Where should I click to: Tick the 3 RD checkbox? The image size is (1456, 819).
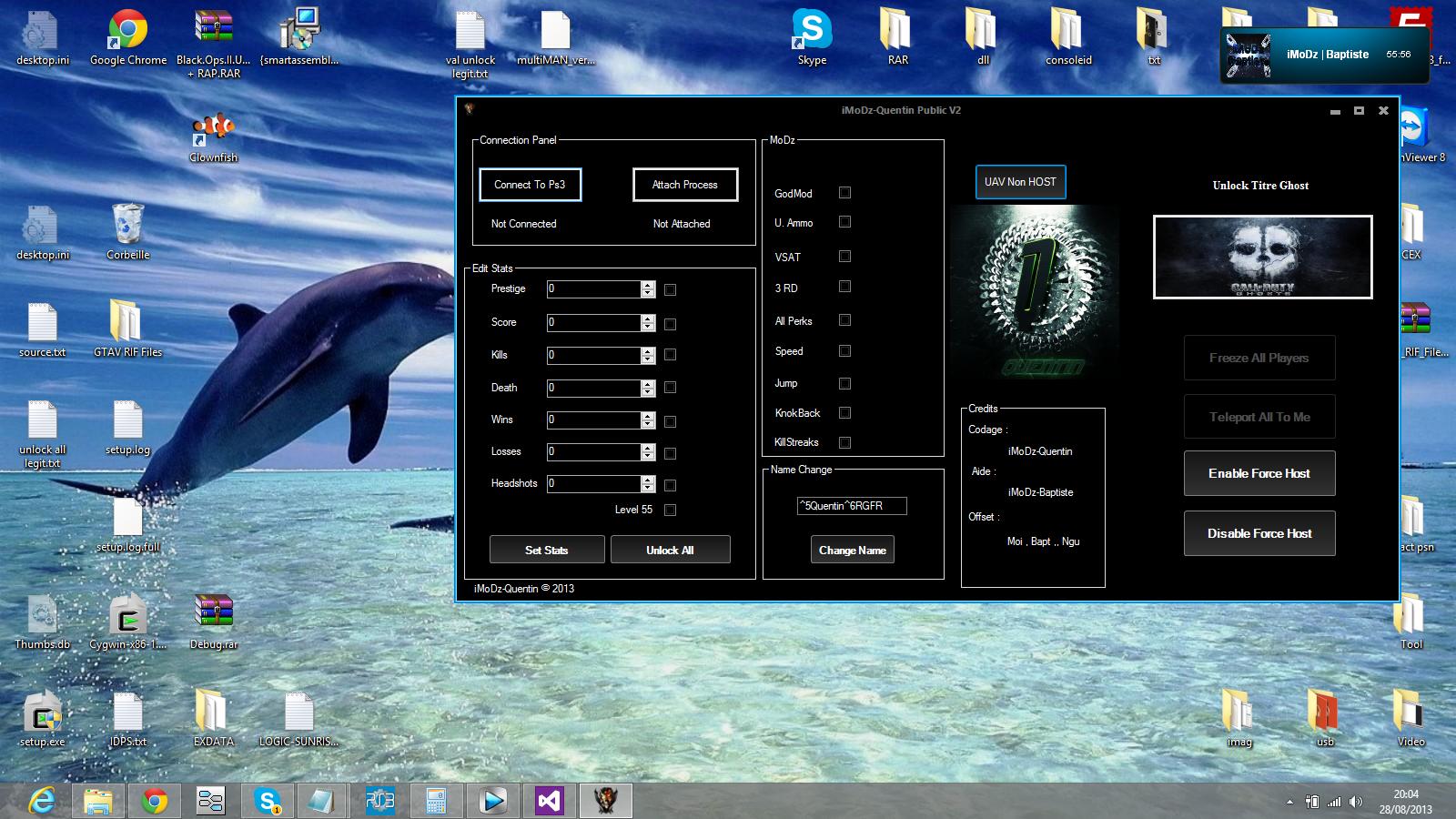[x=844, y=287]
